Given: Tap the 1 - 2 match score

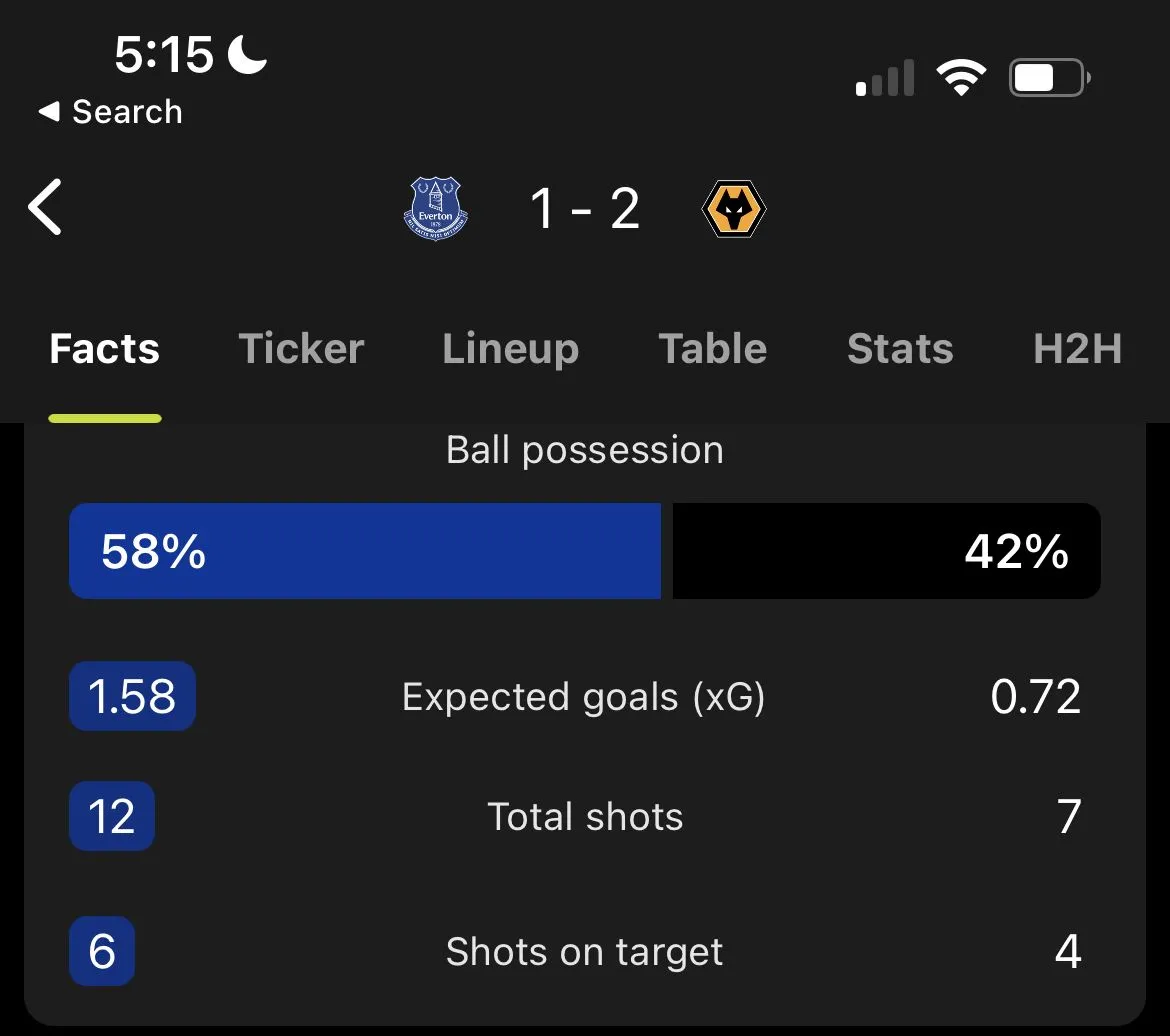Looking at the screenshot, I should pyautogui.click(x=585, y=209).
